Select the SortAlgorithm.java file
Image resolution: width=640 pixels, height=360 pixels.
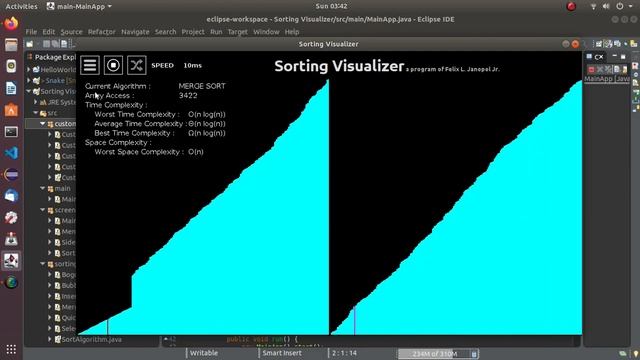point(88,339)
